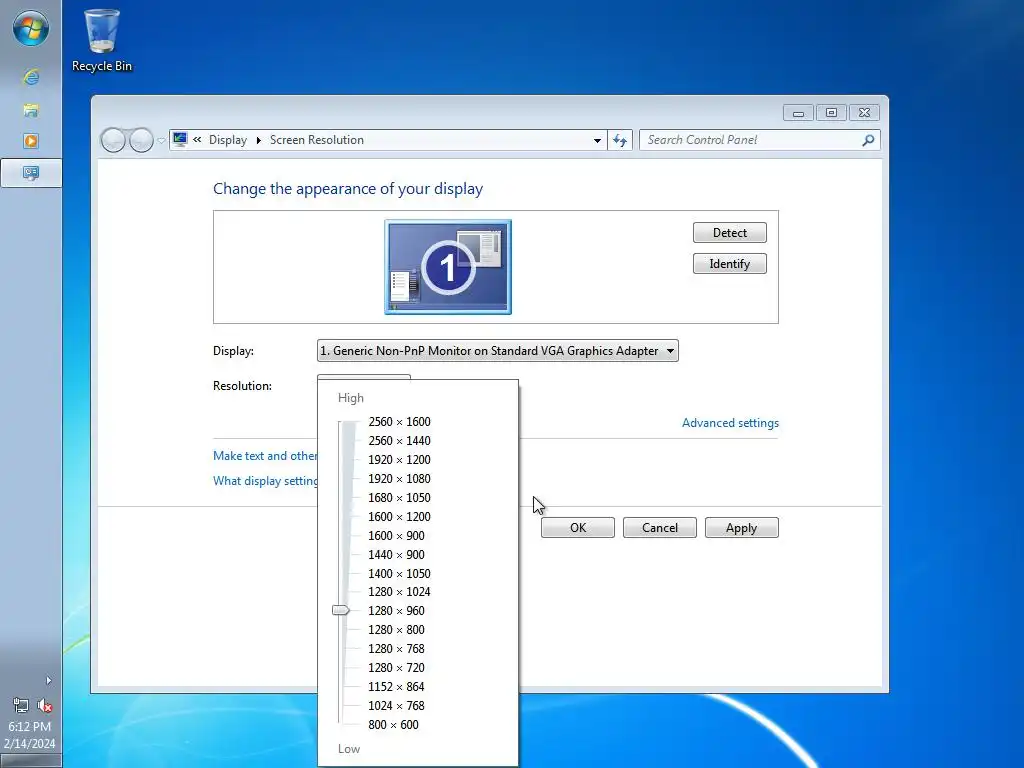1024x768 pixels.
Task: Choose 1440 × 900 resolution
Action: (396, 554)
